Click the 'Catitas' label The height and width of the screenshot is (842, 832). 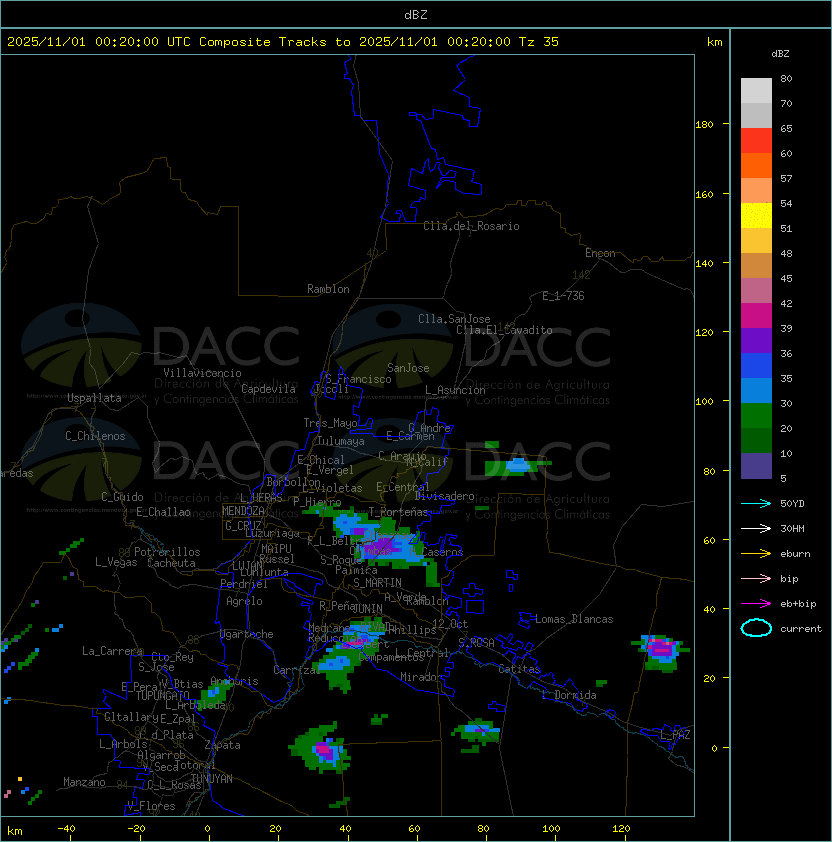519,669
